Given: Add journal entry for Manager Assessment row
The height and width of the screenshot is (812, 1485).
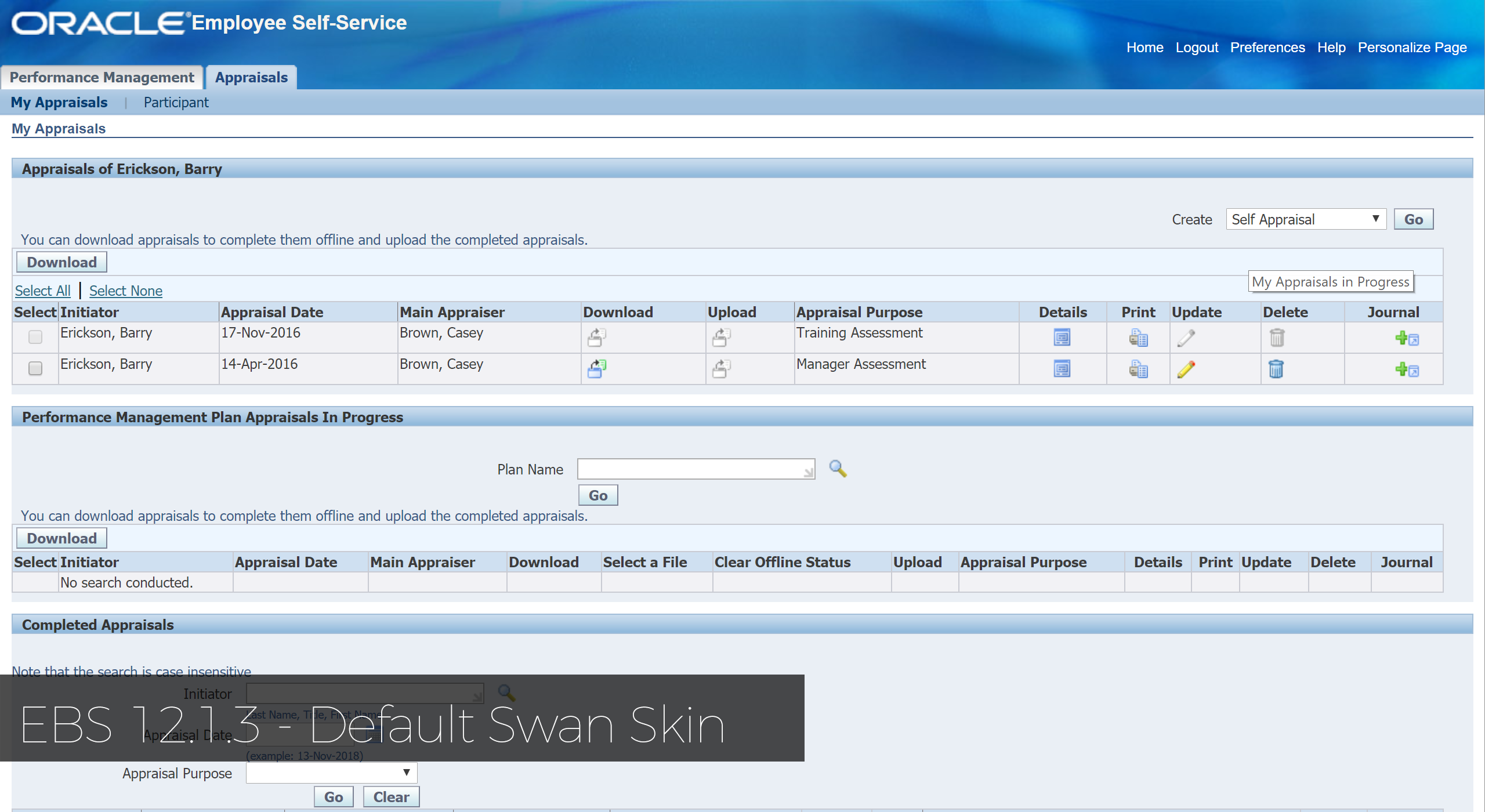Looking at the screenshot, I should pyautogui.click(x=1407, y=369).
